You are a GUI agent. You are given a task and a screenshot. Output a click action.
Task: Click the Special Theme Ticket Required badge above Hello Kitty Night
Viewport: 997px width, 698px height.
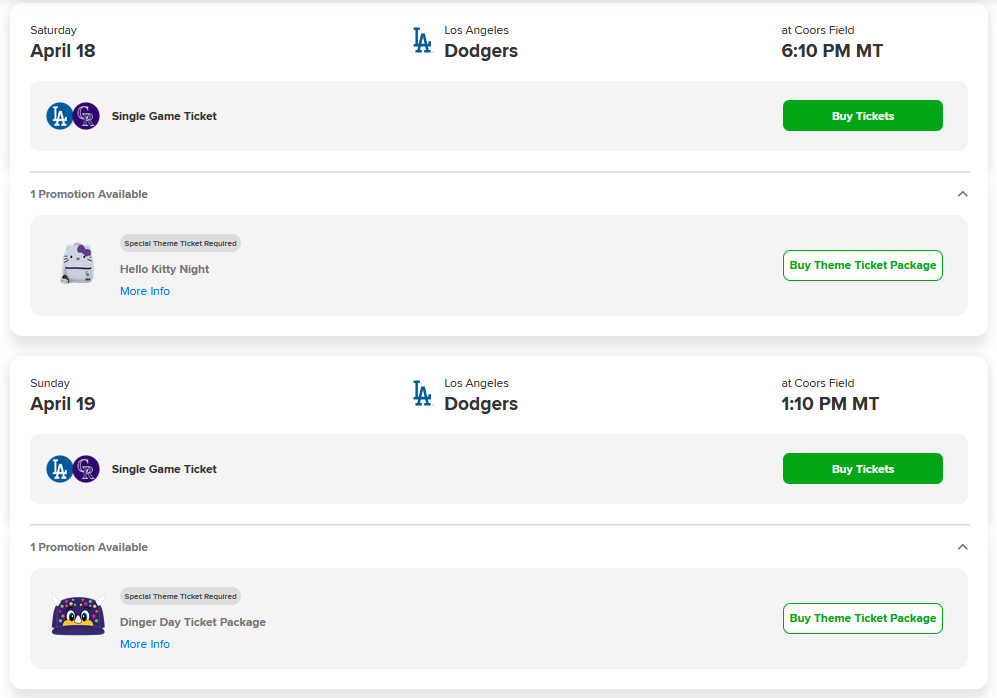(180, 243)
